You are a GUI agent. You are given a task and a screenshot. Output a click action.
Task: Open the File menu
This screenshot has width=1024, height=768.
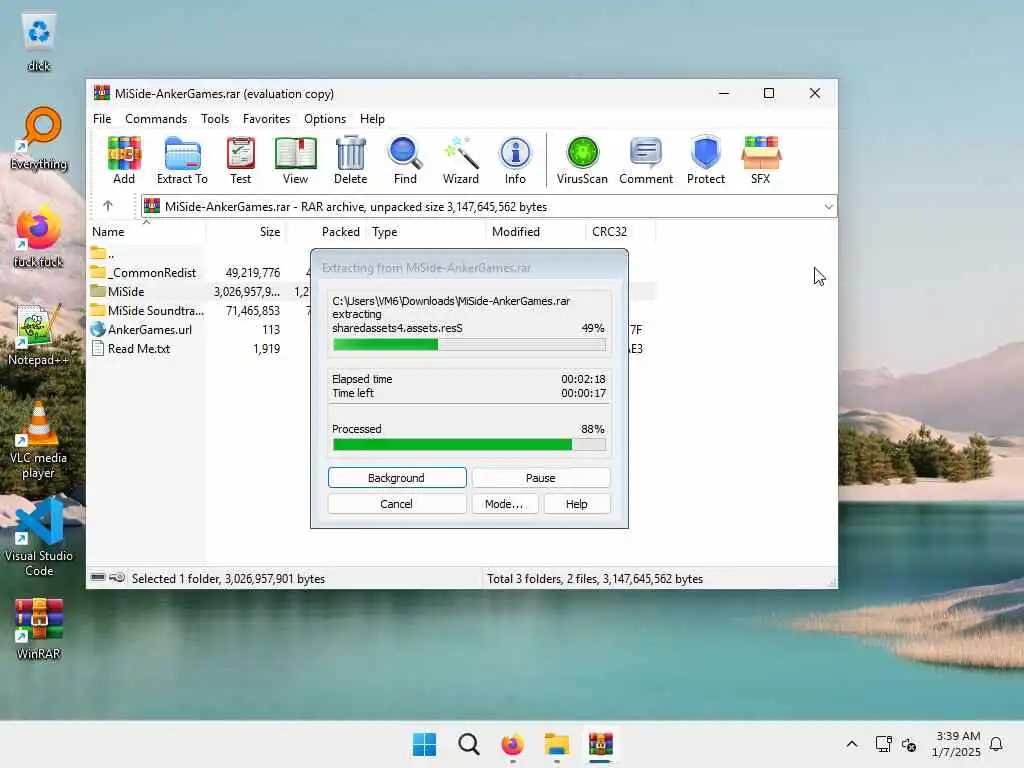tap(102, 119)
